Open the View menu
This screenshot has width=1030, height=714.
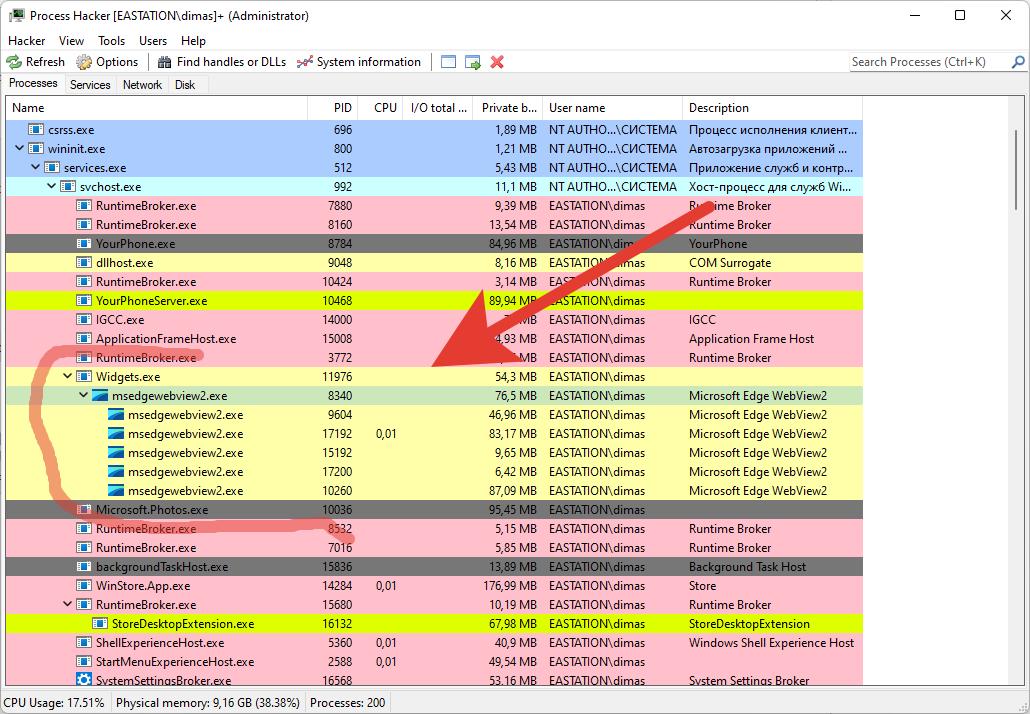coord(71,41)
